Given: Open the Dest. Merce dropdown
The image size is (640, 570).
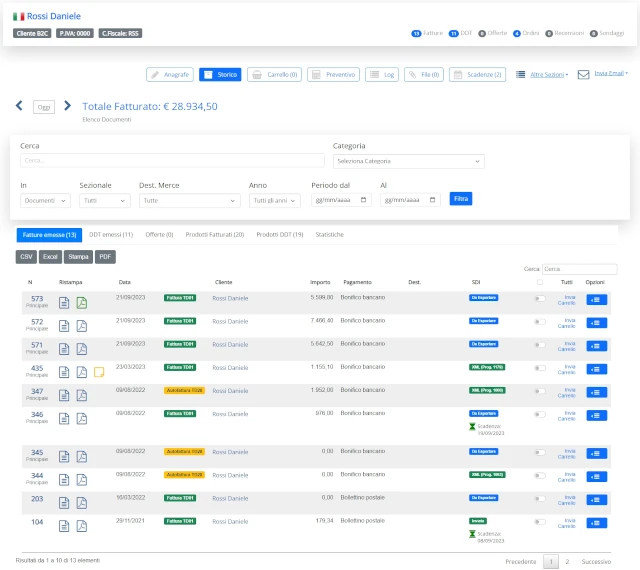Looking at the screenshot, I should pyautogui.click(x=189, y=200).
